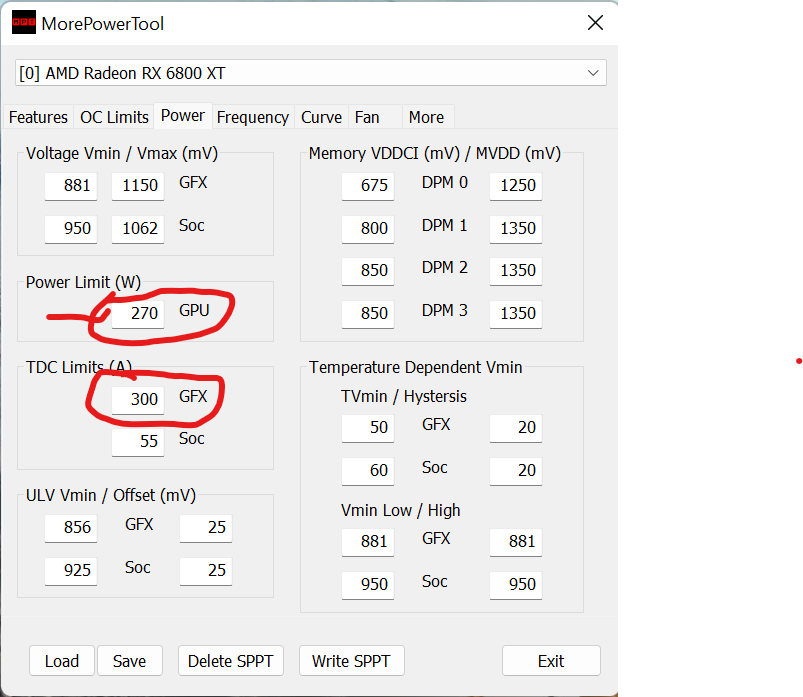803x697 pixels.
Task: Switch to the OC Limits tab
Action: 114,117
